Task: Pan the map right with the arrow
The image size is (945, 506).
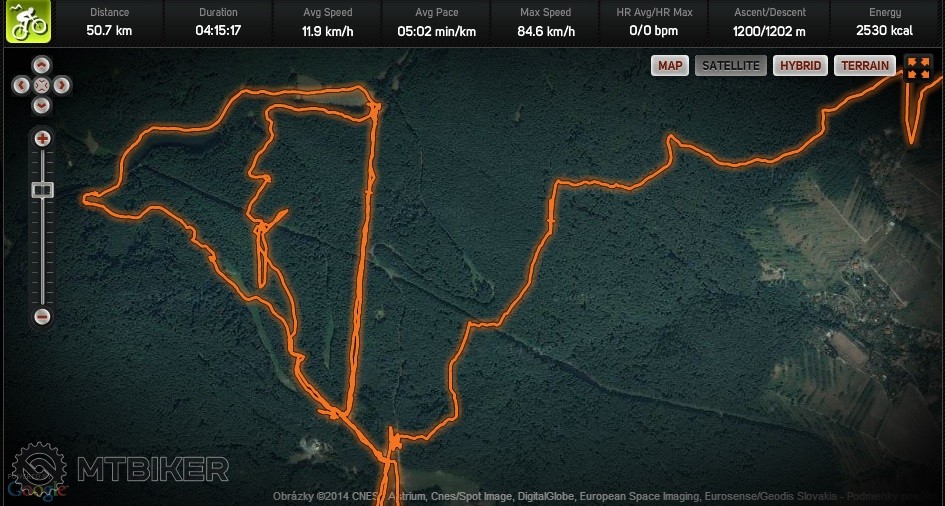Action: 61,86
